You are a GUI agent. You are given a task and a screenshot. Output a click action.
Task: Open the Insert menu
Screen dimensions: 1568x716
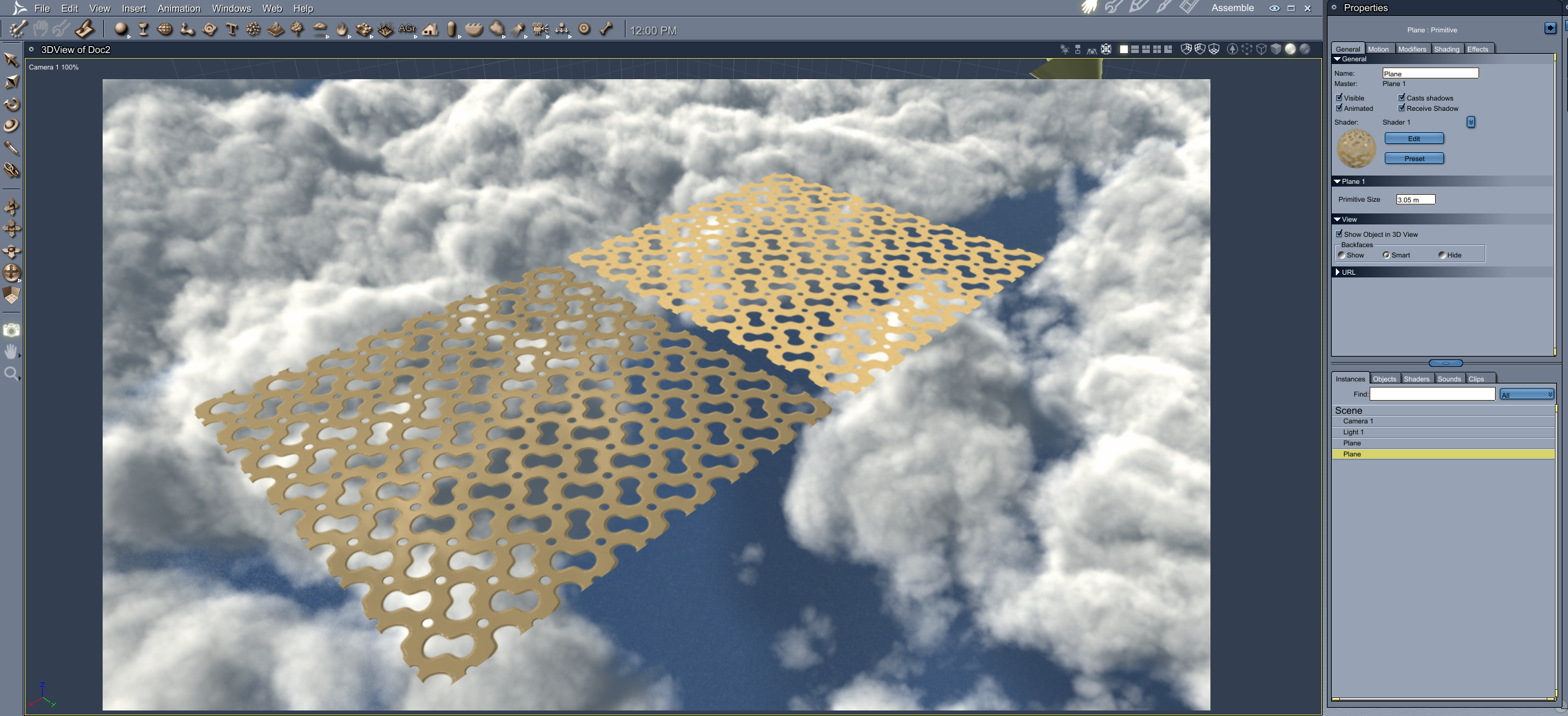[x=134, y=8]
